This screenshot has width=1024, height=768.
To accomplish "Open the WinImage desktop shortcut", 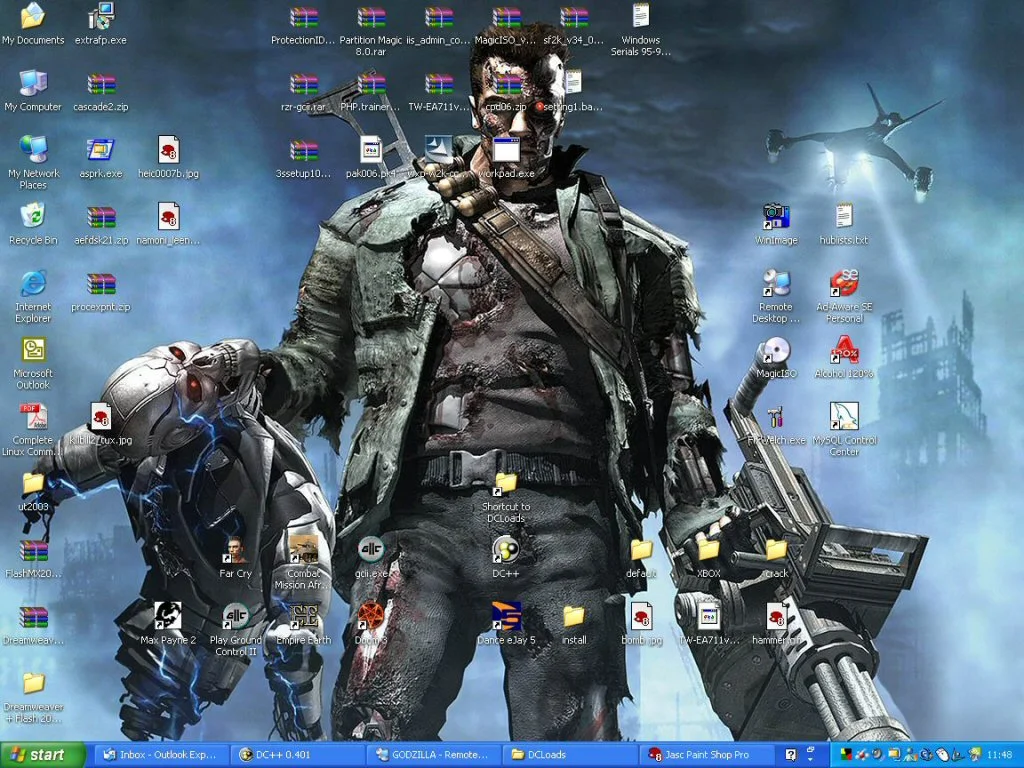I will (x=775, y=218).
